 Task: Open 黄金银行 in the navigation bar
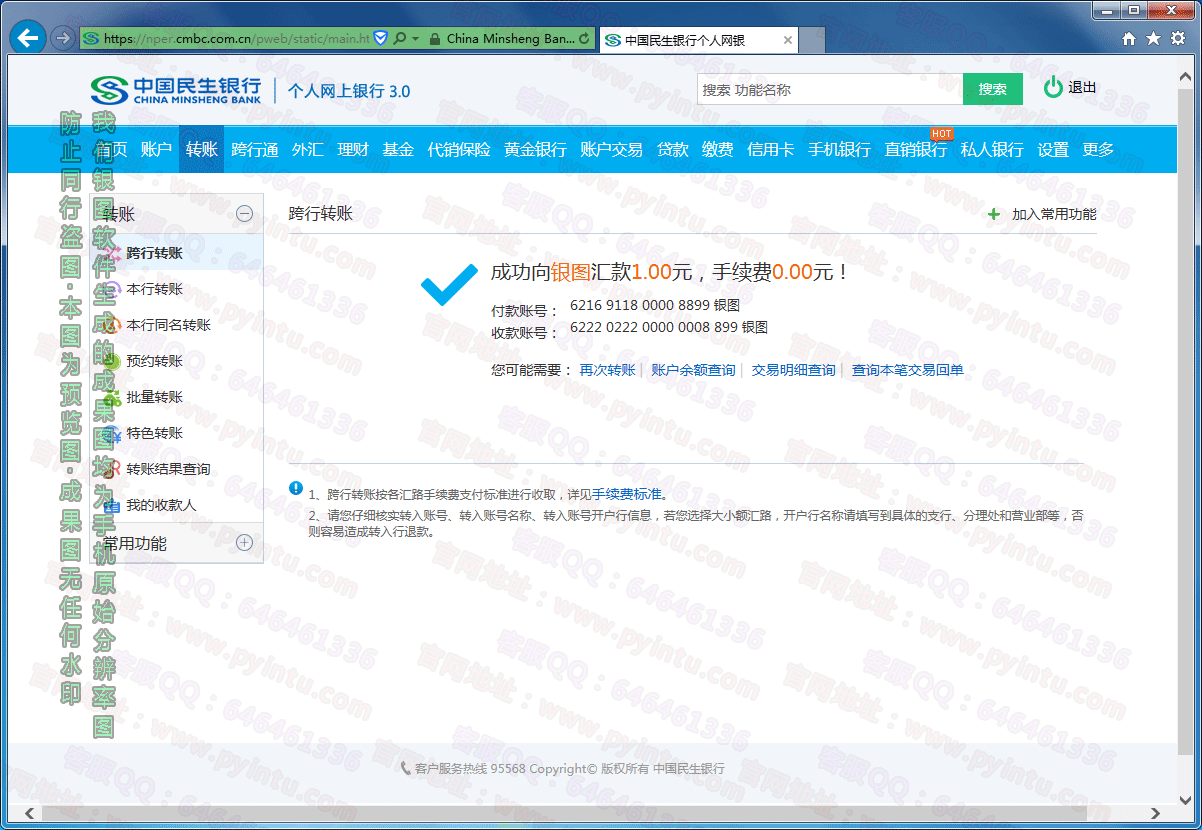535,150
